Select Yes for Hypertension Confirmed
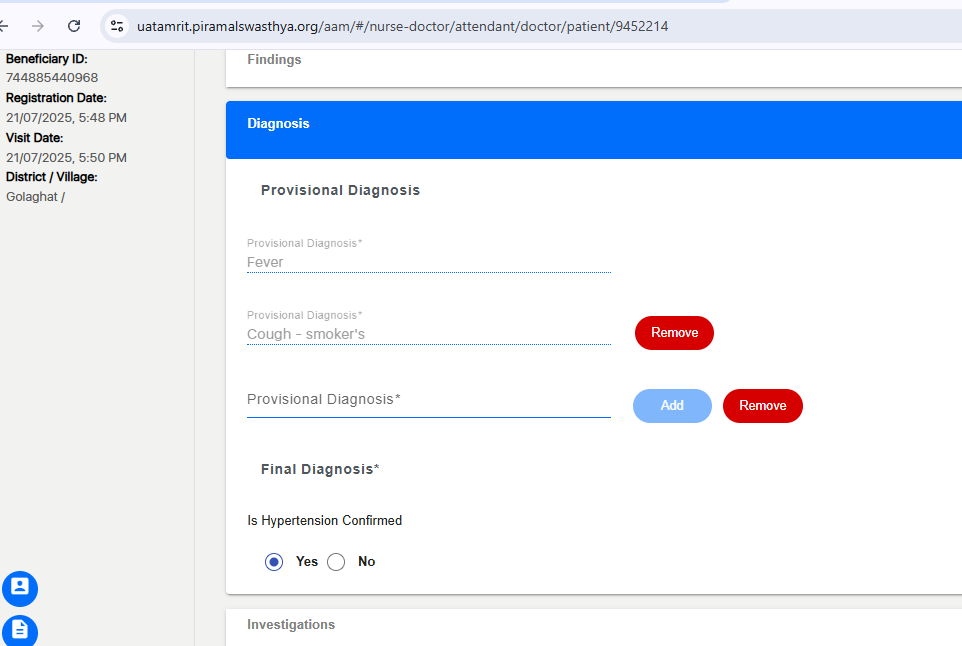The height and width of the screenshot is (646, 962). (x=274, y=561)
